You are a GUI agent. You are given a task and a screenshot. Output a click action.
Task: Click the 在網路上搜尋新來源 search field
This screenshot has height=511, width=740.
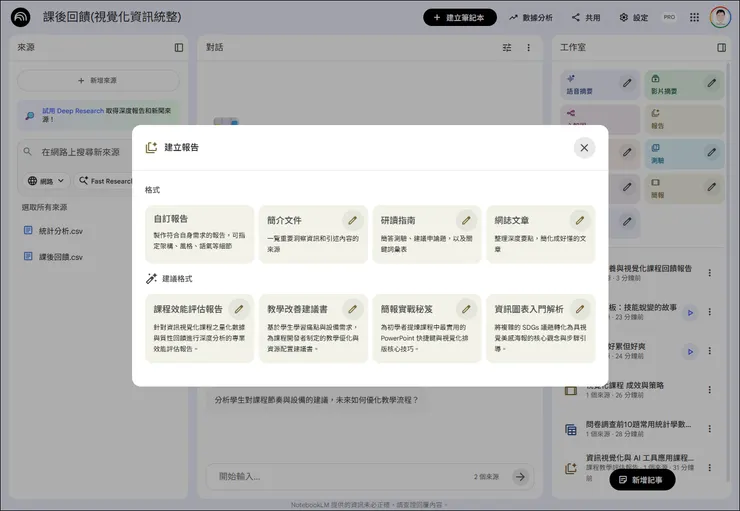pyautogui.click(x=80, y=152)
